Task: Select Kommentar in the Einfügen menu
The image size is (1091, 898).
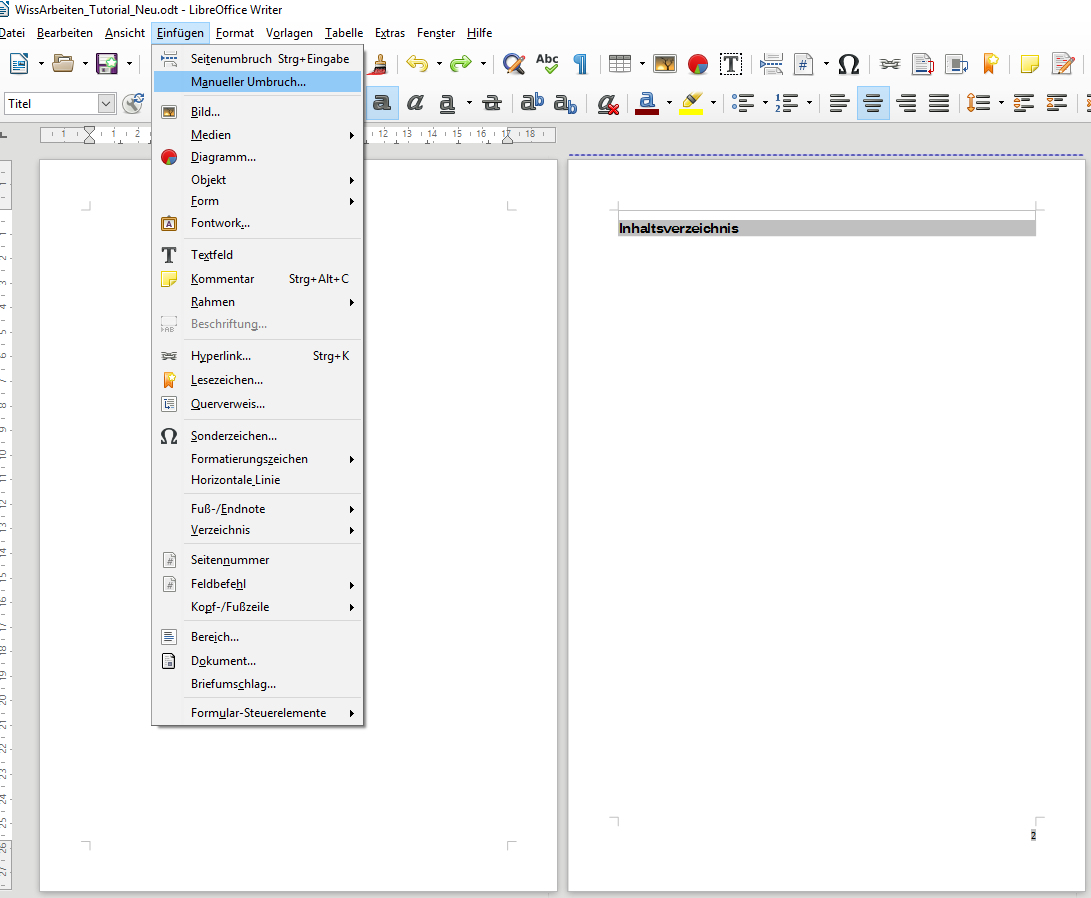Action: 257,279
